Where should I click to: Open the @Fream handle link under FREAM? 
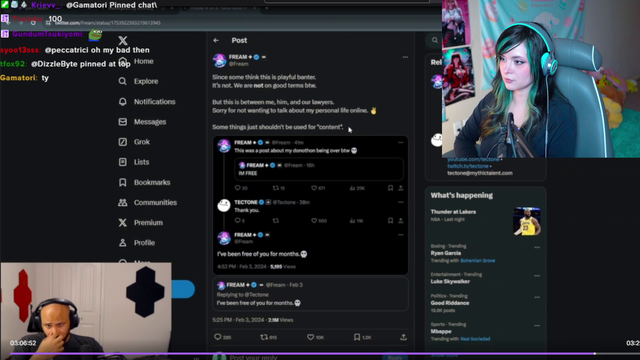pos(238,64)
